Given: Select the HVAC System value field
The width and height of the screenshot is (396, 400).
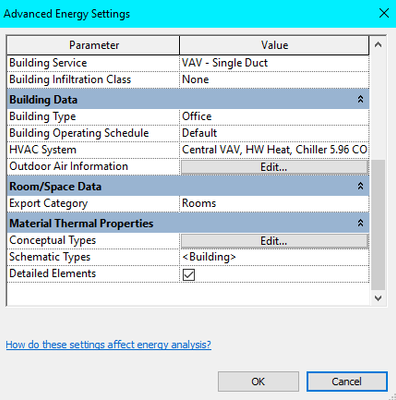Looking at the screenshot, I should pos(274,150).
